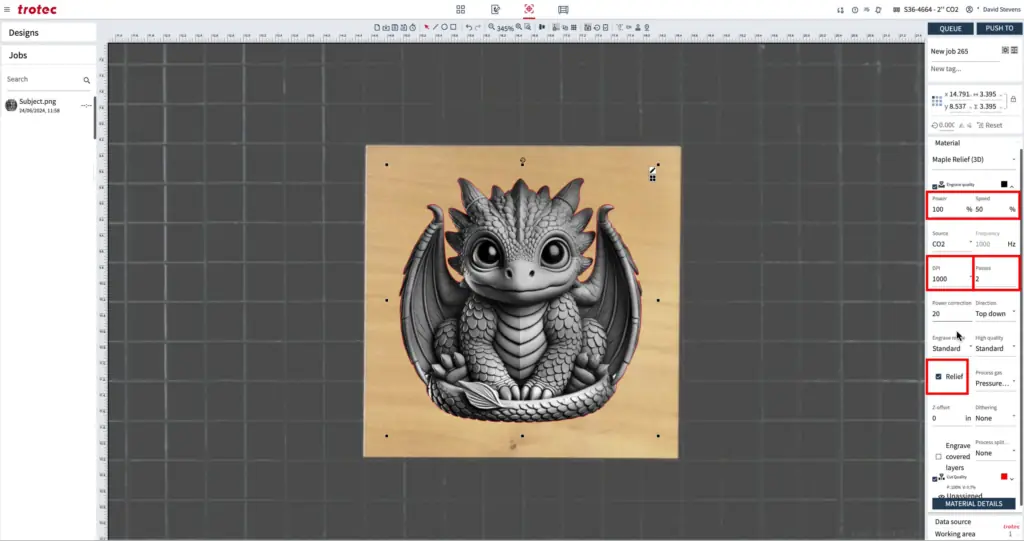
Task: Undo the last action
Action: click(x=468, y=27)
